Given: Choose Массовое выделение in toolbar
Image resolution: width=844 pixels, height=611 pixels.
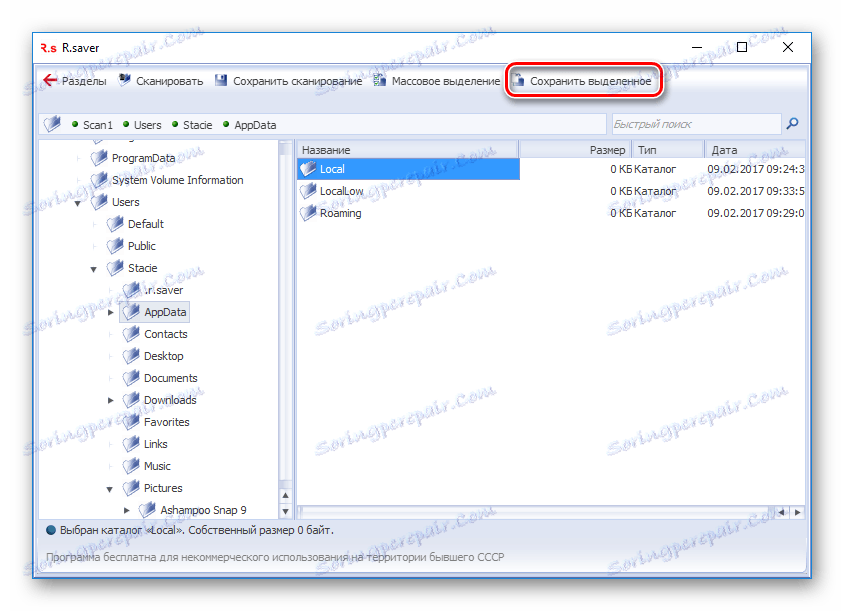Looking at the screenshot, I should [x=446, y=81].
